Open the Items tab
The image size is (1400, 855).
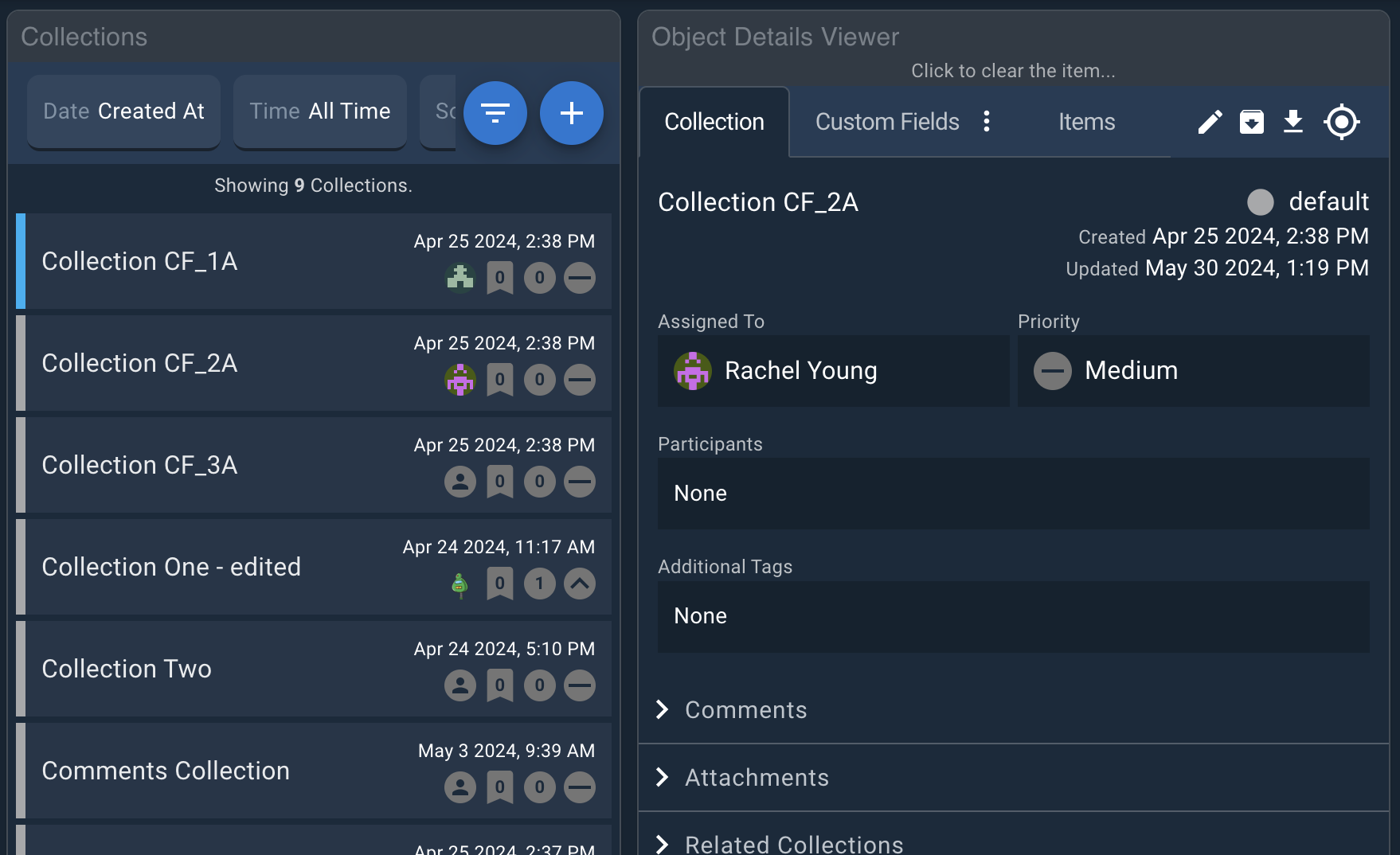tap(1086, 122)
